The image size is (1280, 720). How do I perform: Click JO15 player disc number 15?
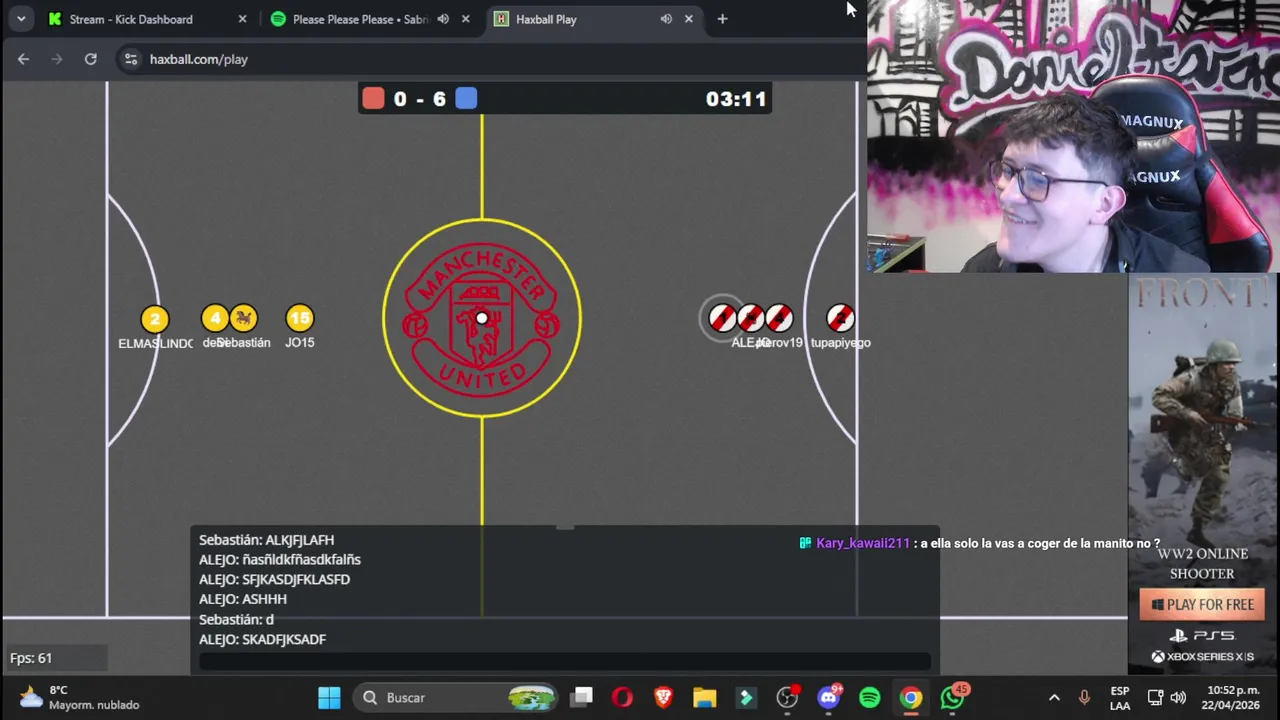tap(299, 318)
